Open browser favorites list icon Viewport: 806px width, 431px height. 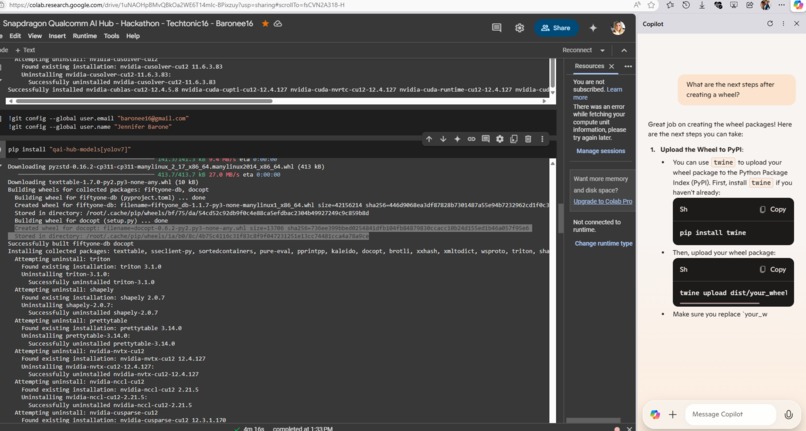coord(670,5)
